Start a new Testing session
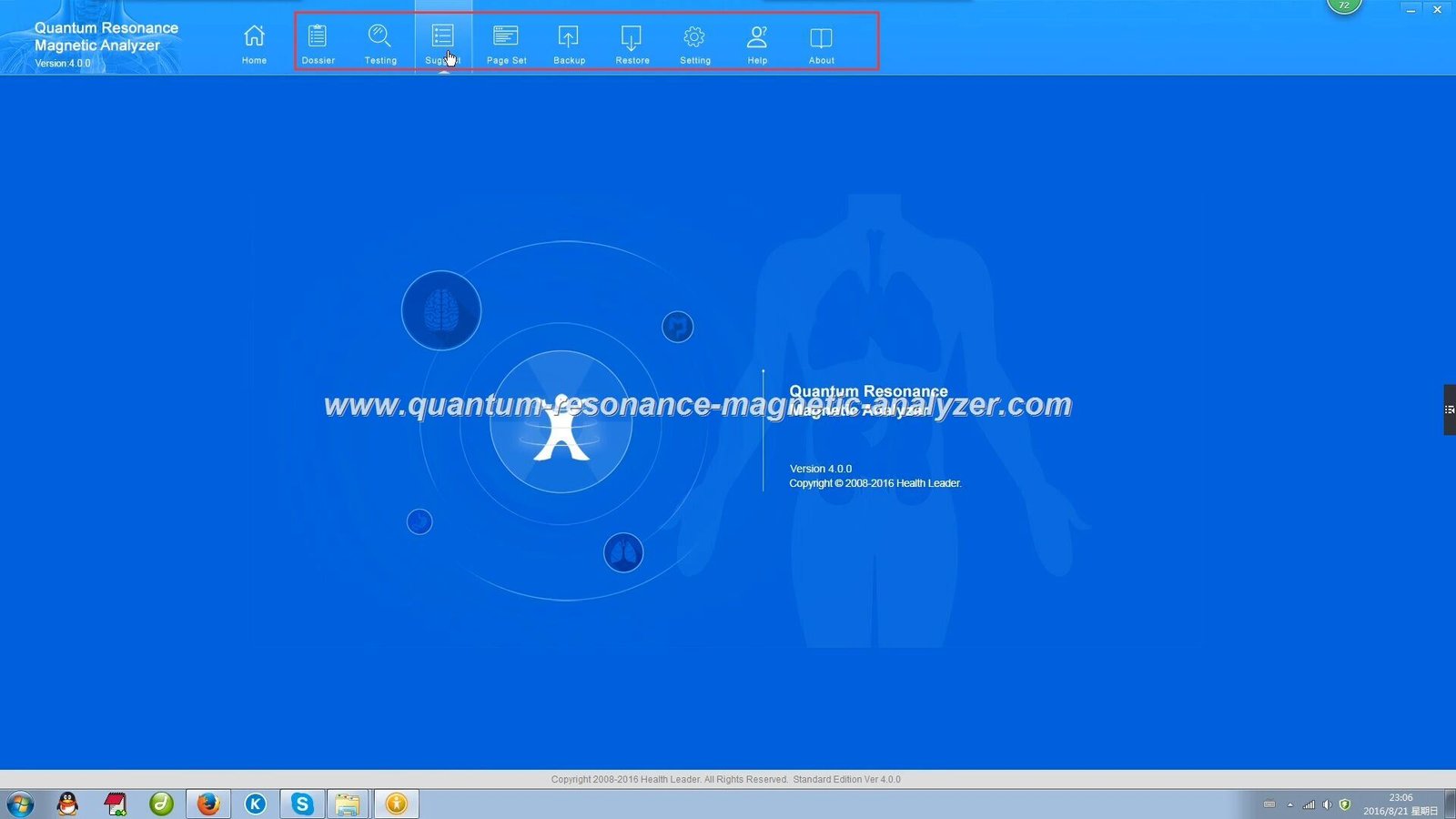 click(x=380, y=42)
